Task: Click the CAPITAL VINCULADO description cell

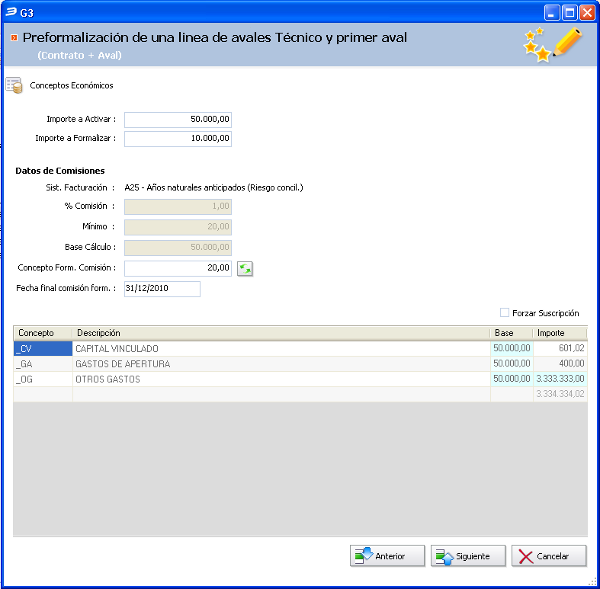Action: 281,348
